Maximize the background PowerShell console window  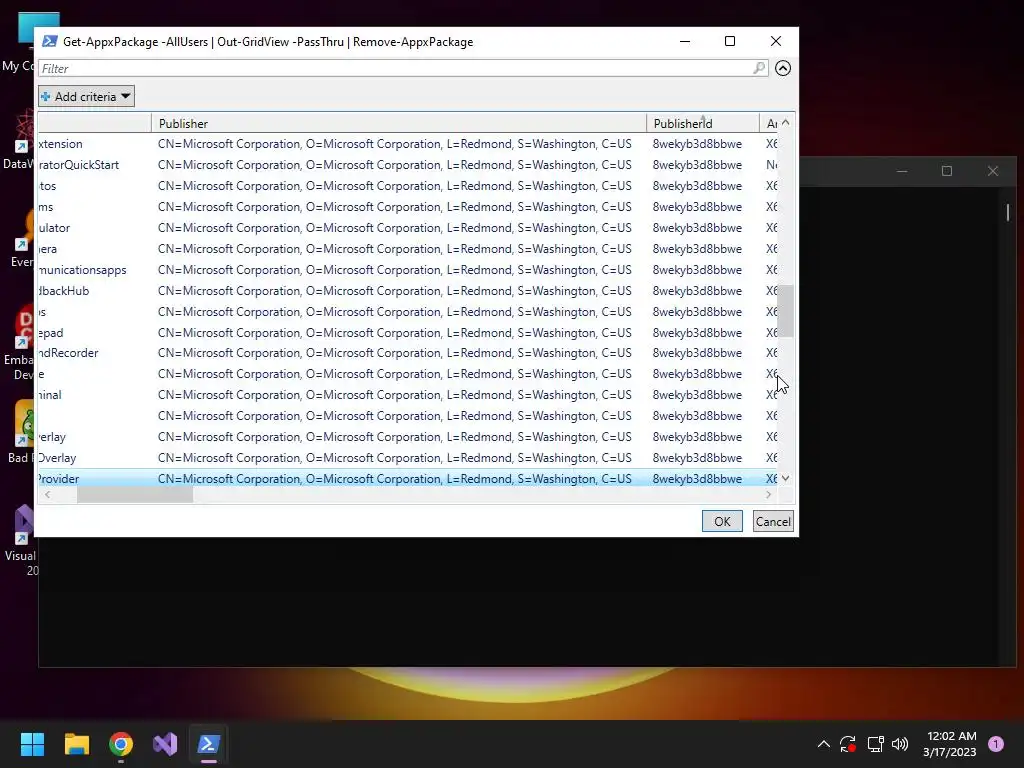[947, 171]
